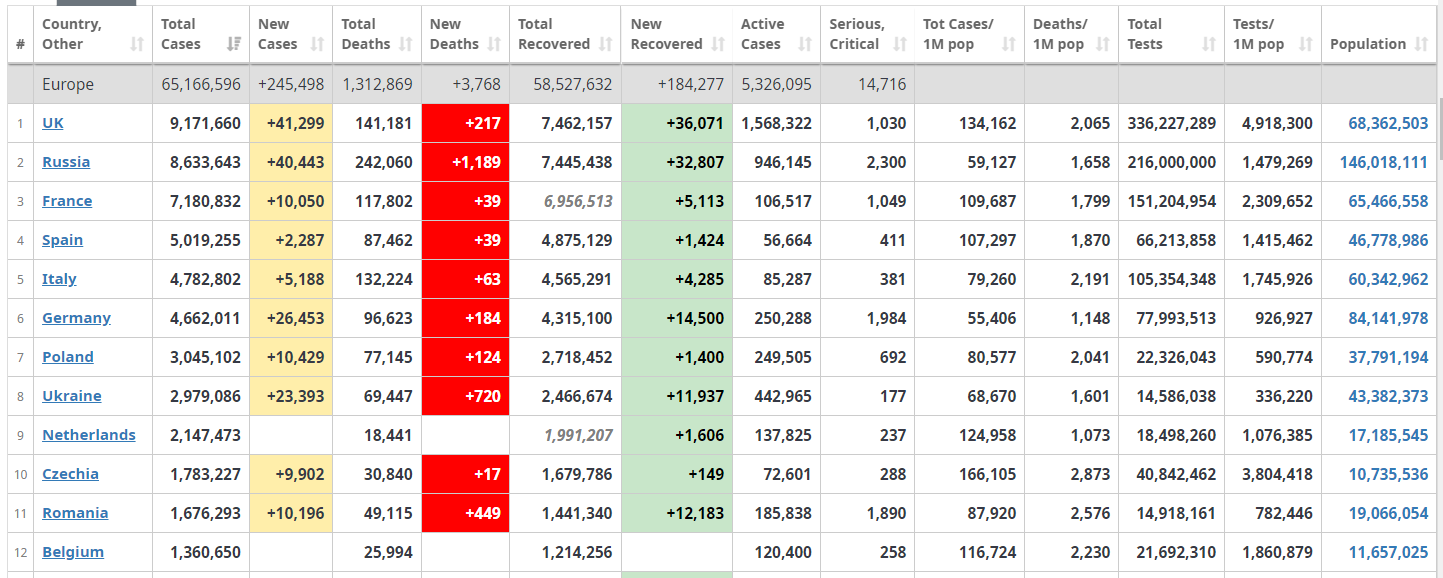Open Germany population link 84,141,978
Image resolution: width=1443 pixels, height=578 pixels.
(1388, 318)
